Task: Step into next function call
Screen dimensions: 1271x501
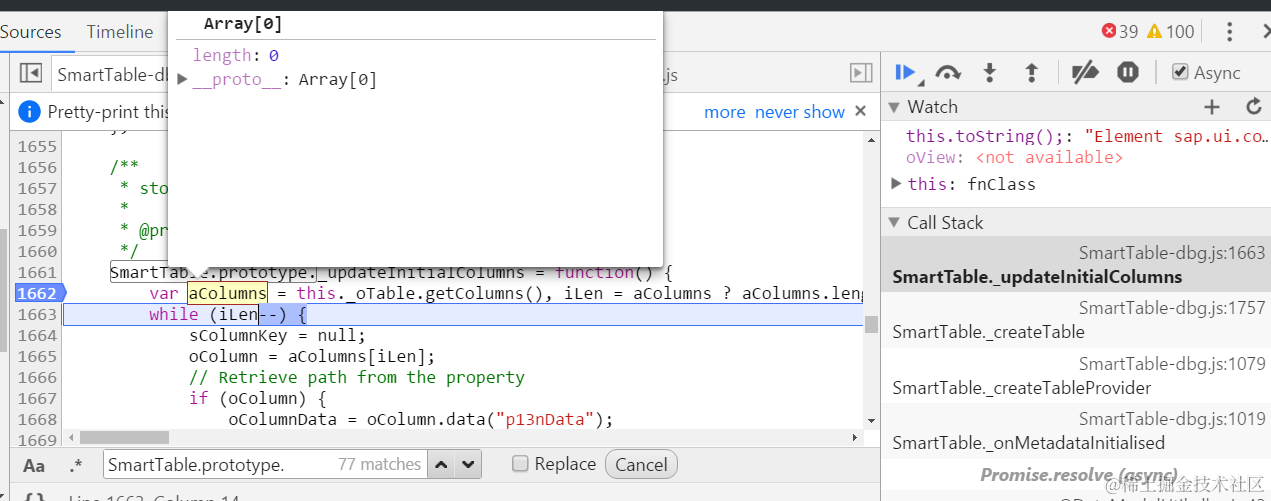Action: point(990,72)
